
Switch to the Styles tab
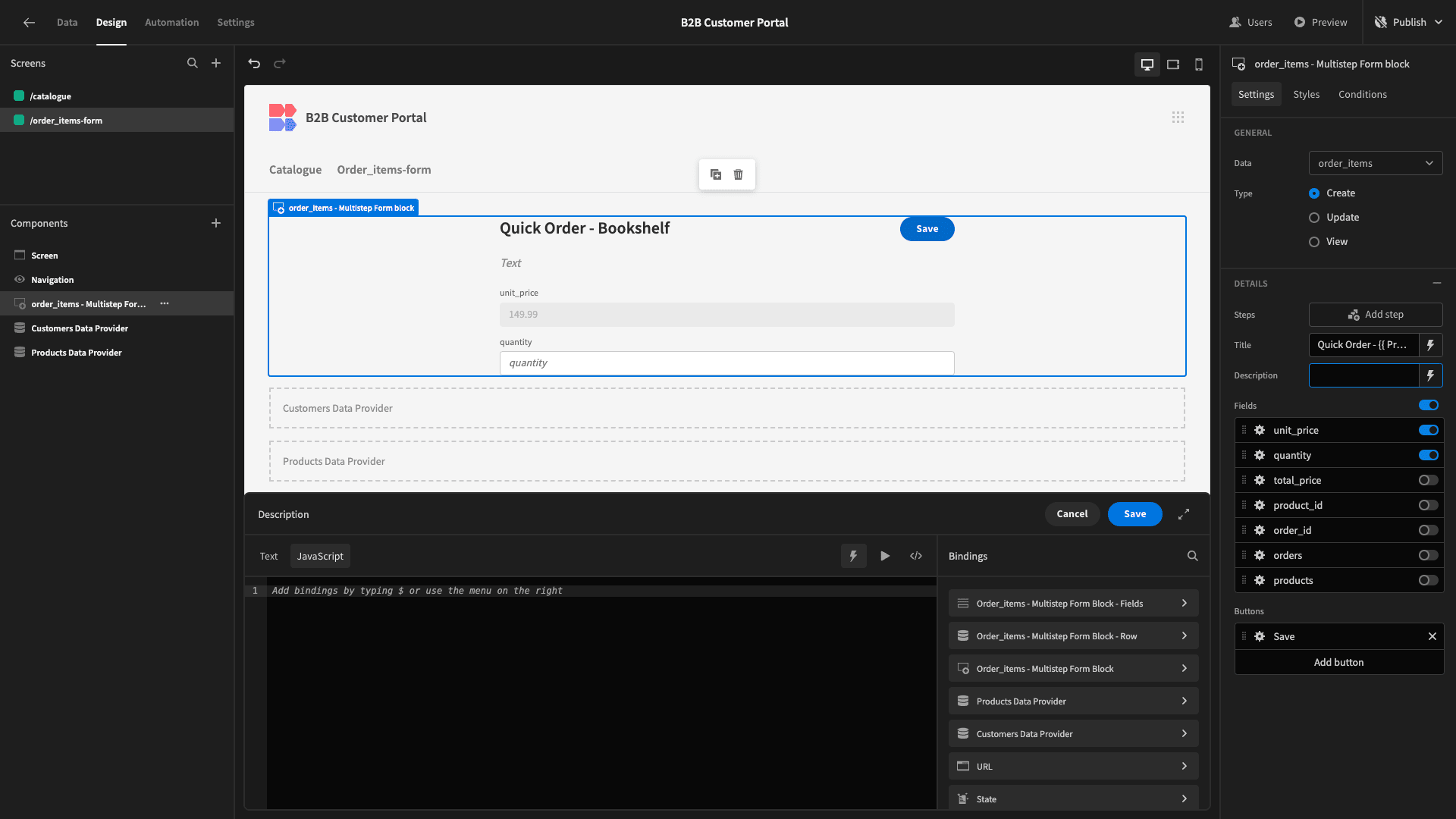(x=1304, y=94)
